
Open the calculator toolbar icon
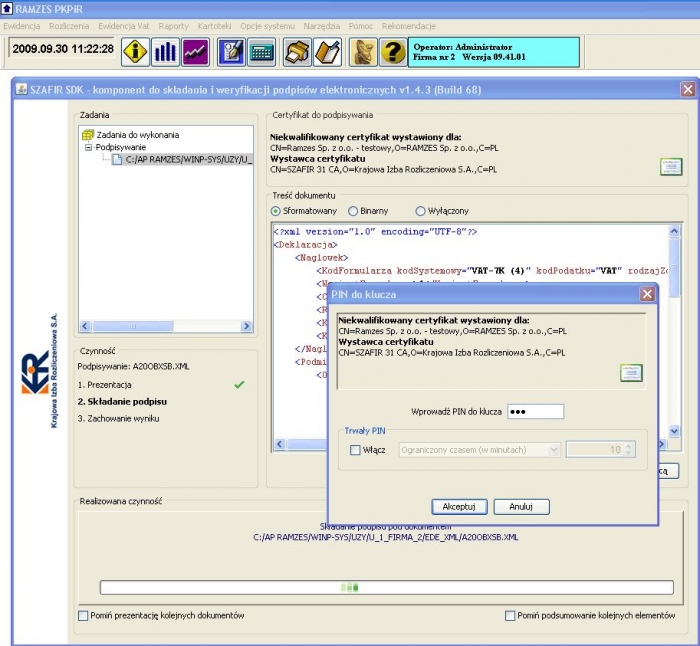[262, 52]
